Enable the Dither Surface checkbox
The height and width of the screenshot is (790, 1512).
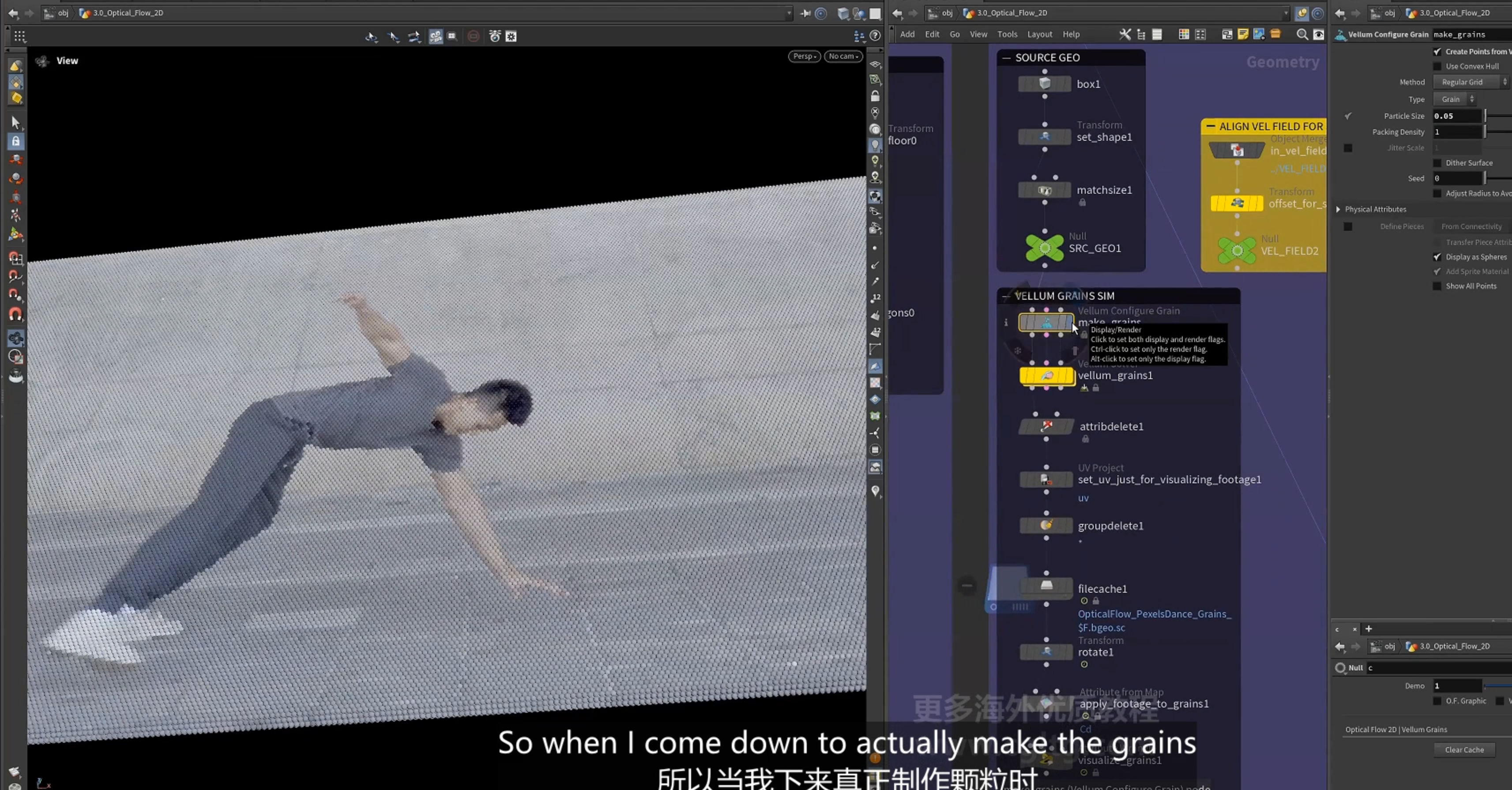(x=1437, y=163)
